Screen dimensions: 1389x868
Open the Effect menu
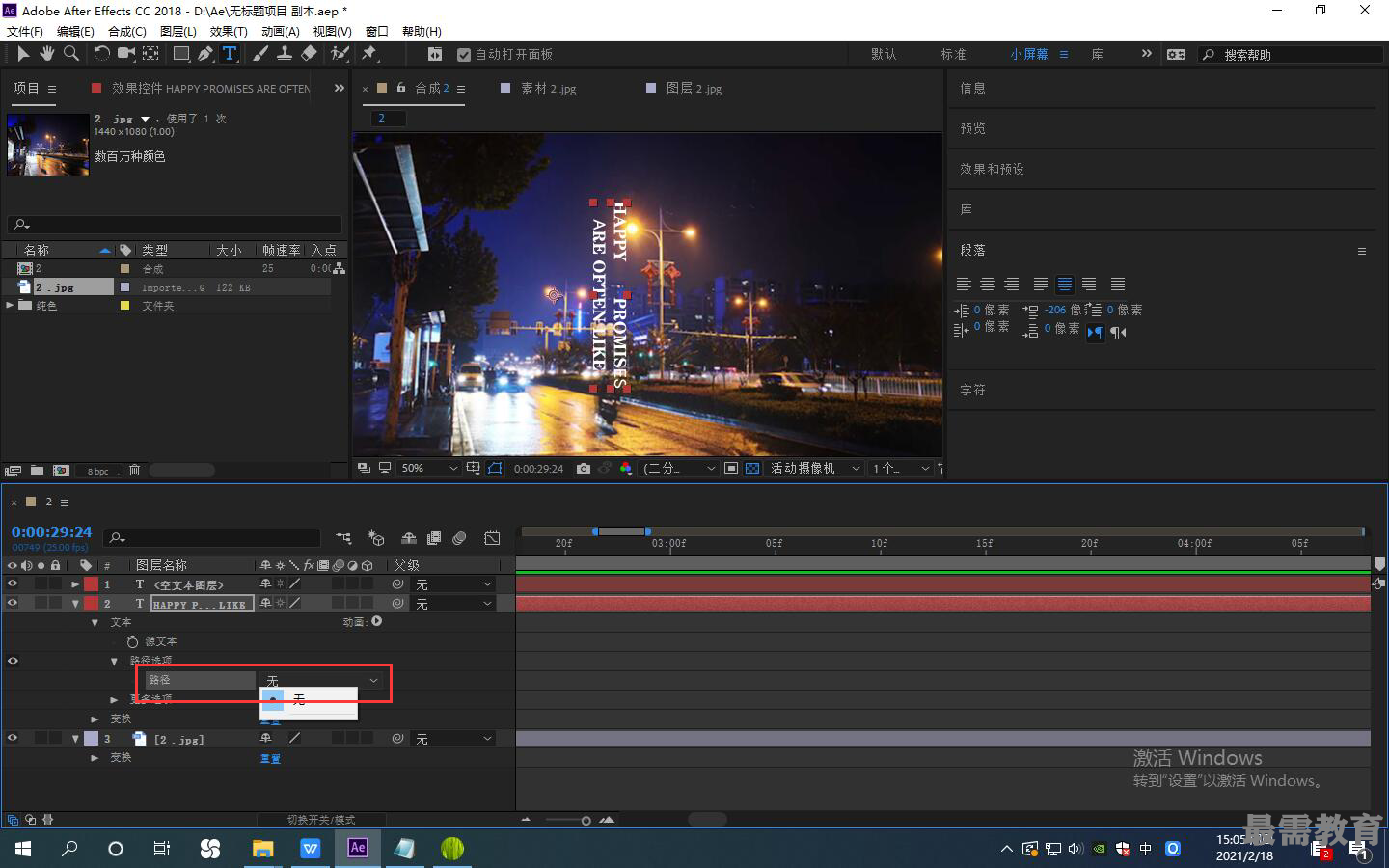coord(229,31)
